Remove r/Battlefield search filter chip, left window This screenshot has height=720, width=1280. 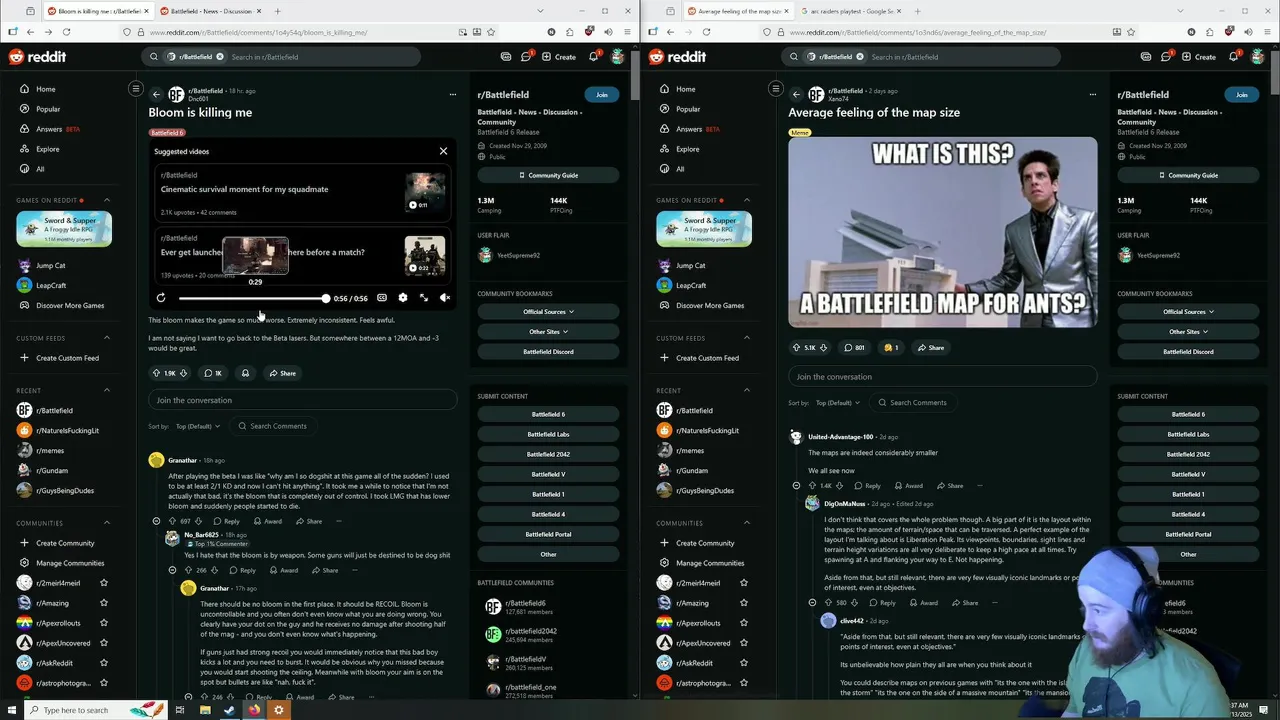(220, 57)
